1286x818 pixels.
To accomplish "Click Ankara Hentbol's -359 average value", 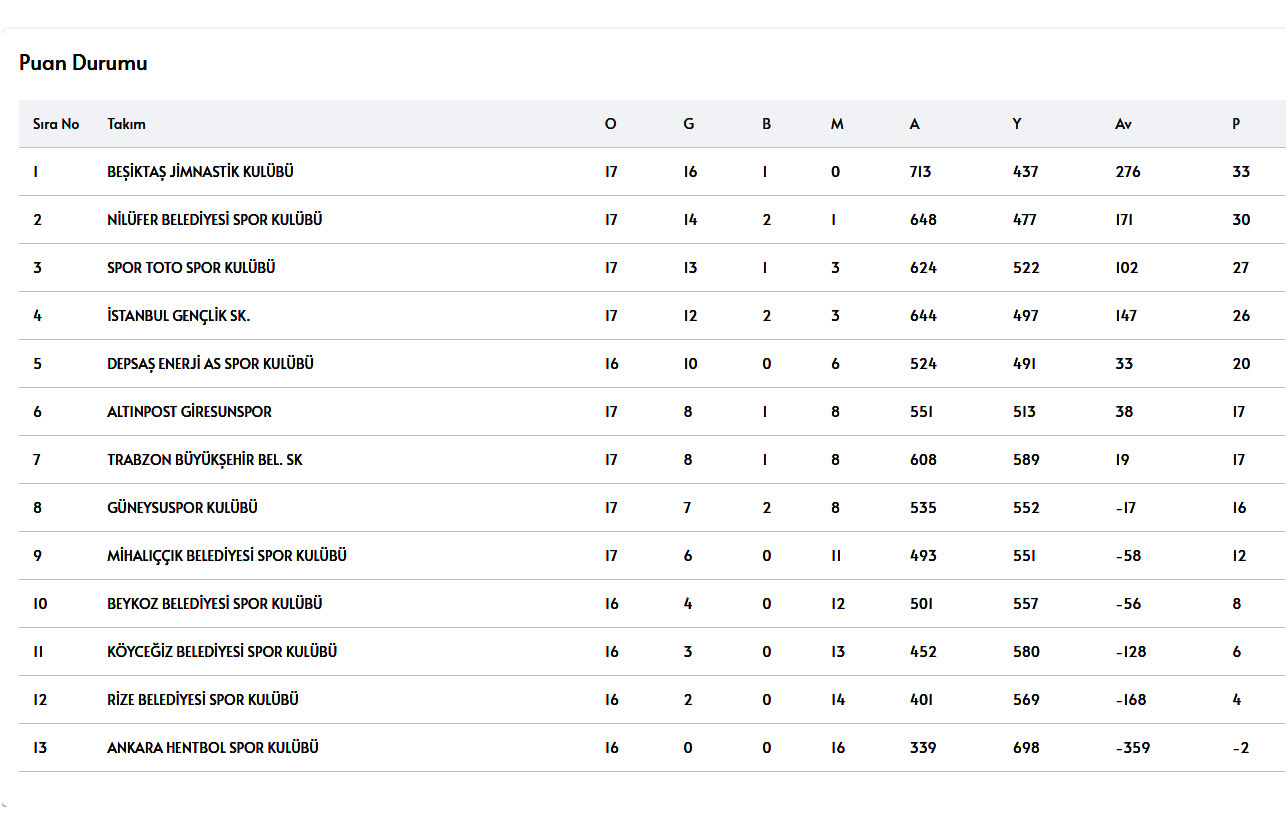I will [1132, 748].
